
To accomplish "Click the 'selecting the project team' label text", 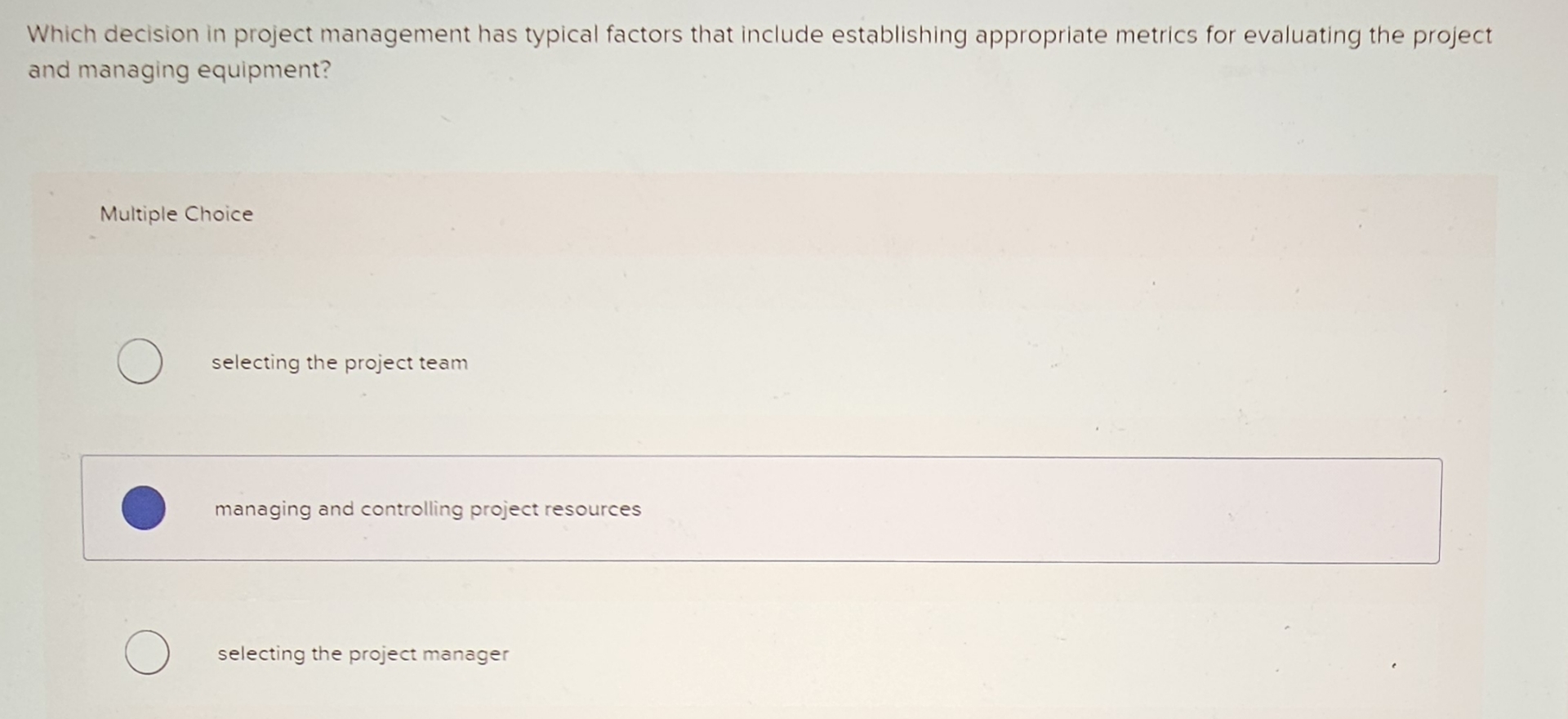I will click(339, 363).
